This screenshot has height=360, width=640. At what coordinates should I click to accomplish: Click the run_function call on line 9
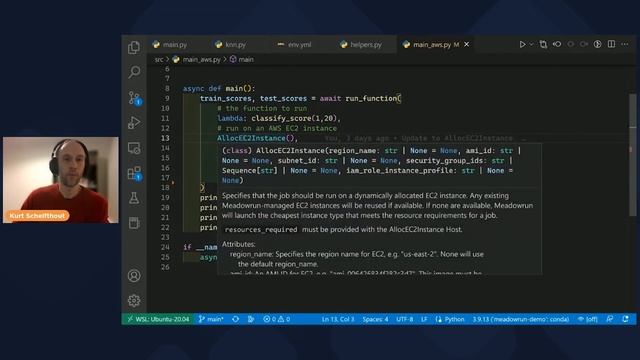tap(373, 98)
